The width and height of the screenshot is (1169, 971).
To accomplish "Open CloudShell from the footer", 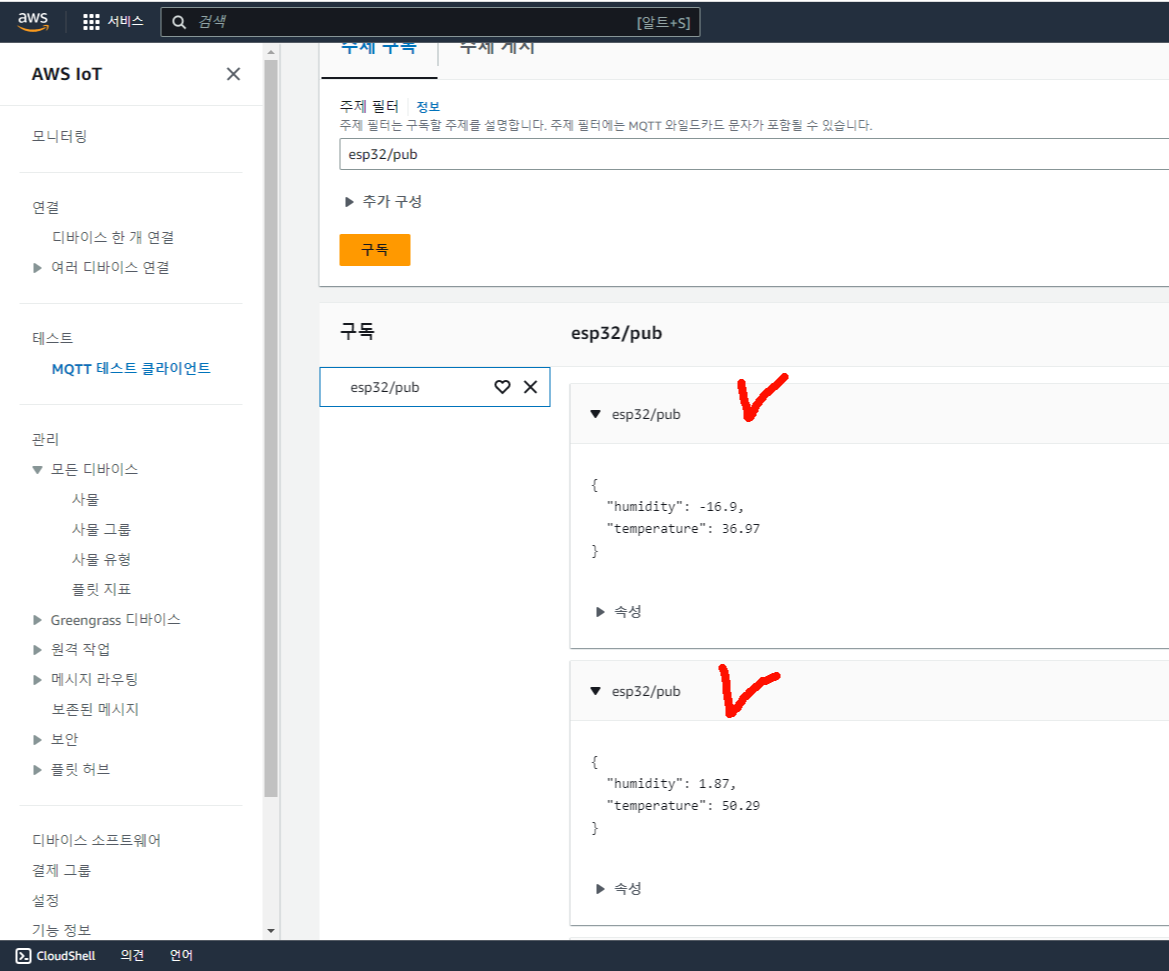I will [x=56, y=955].
